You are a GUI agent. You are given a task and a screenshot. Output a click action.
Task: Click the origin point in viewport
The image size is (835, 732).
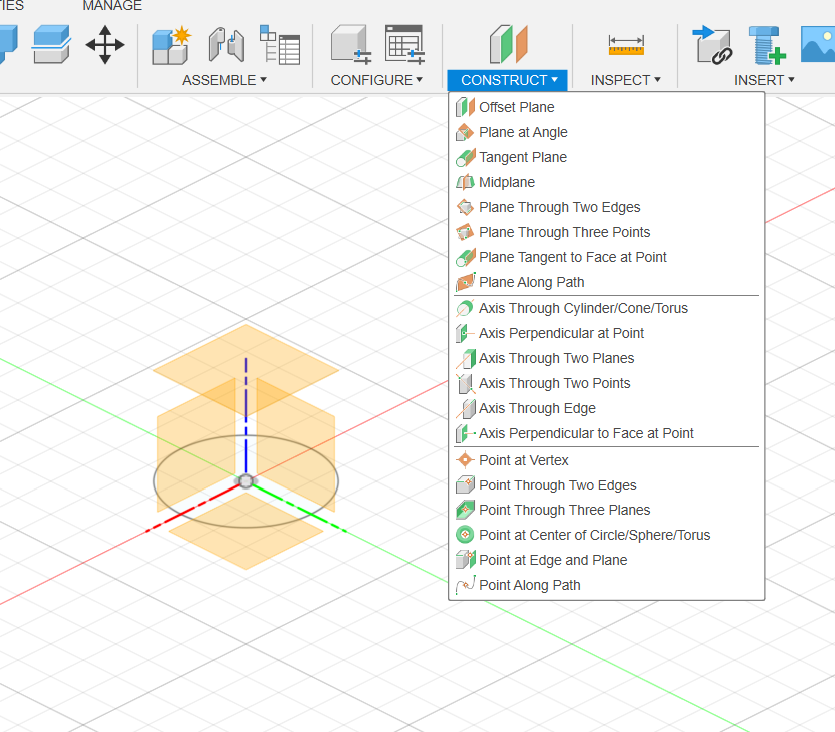click(245, 481)
